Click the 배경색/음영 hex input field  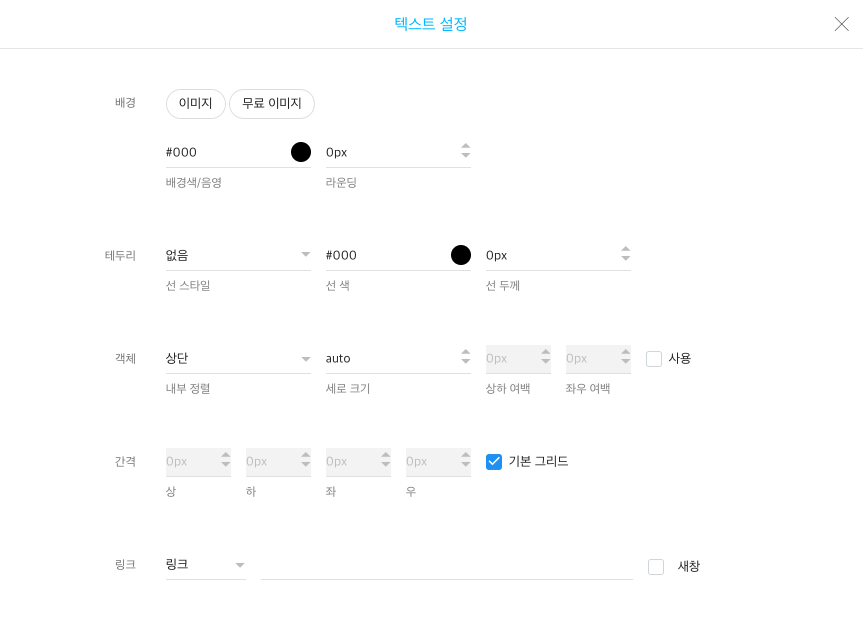pyautogui.click(x=225, y=152)
